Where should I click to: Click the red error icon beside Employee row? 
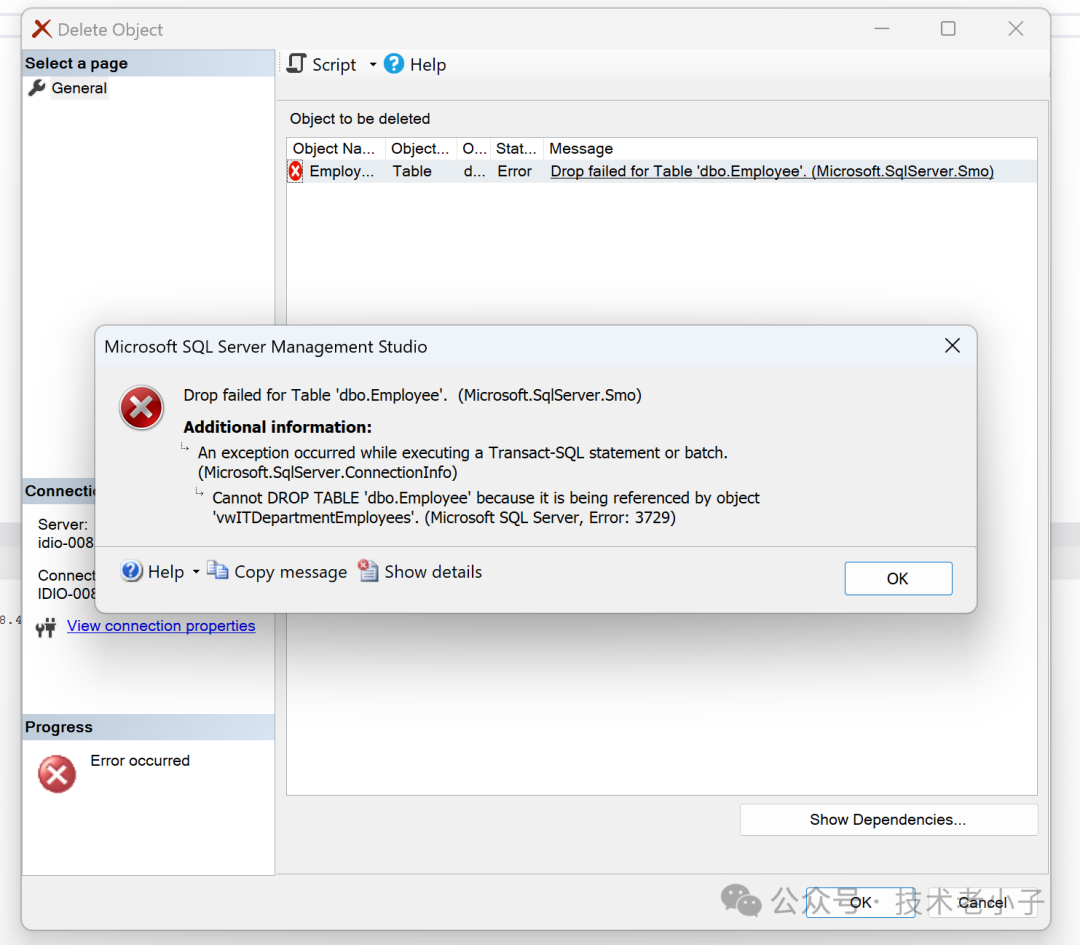296,172
